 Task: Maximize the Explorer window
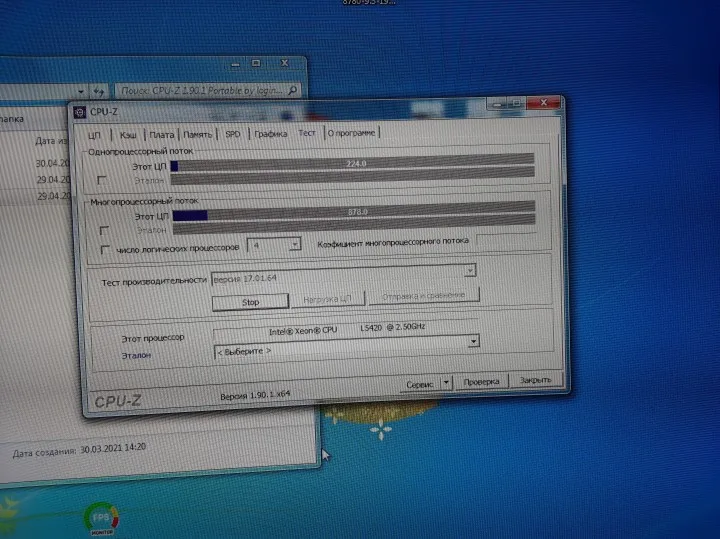256,63
